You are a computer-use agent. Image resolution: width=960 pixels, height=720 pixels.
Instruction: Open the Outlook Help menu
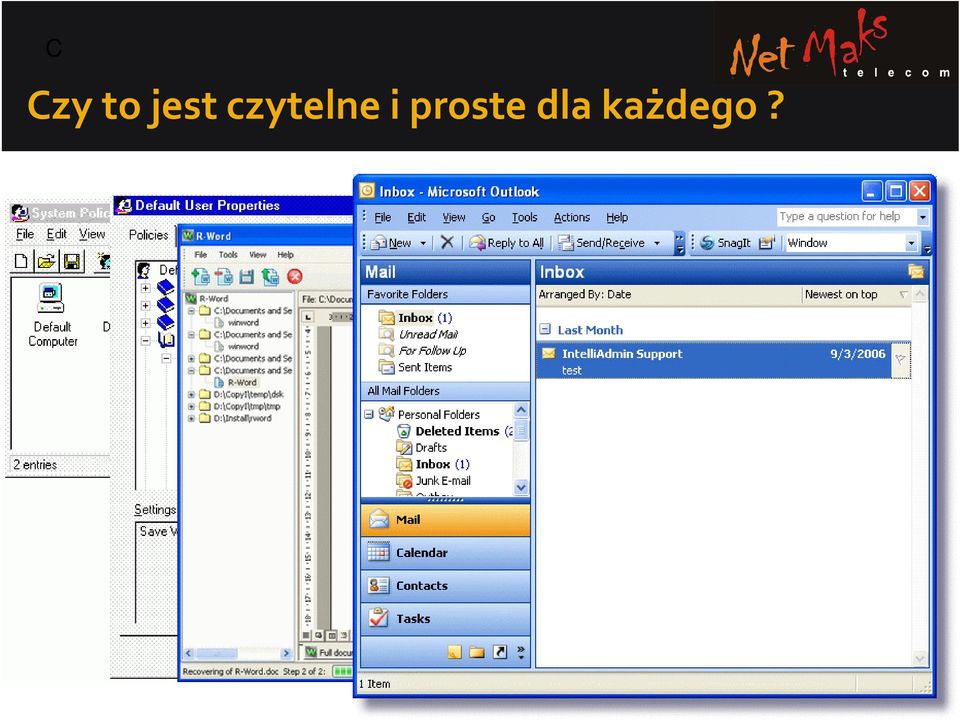pos(617,217)
